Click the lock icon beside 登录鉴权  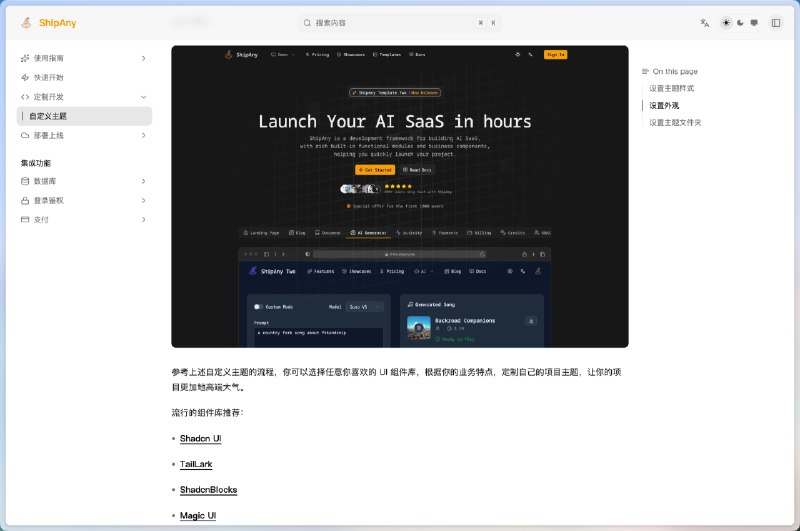(x=25, y=200)
